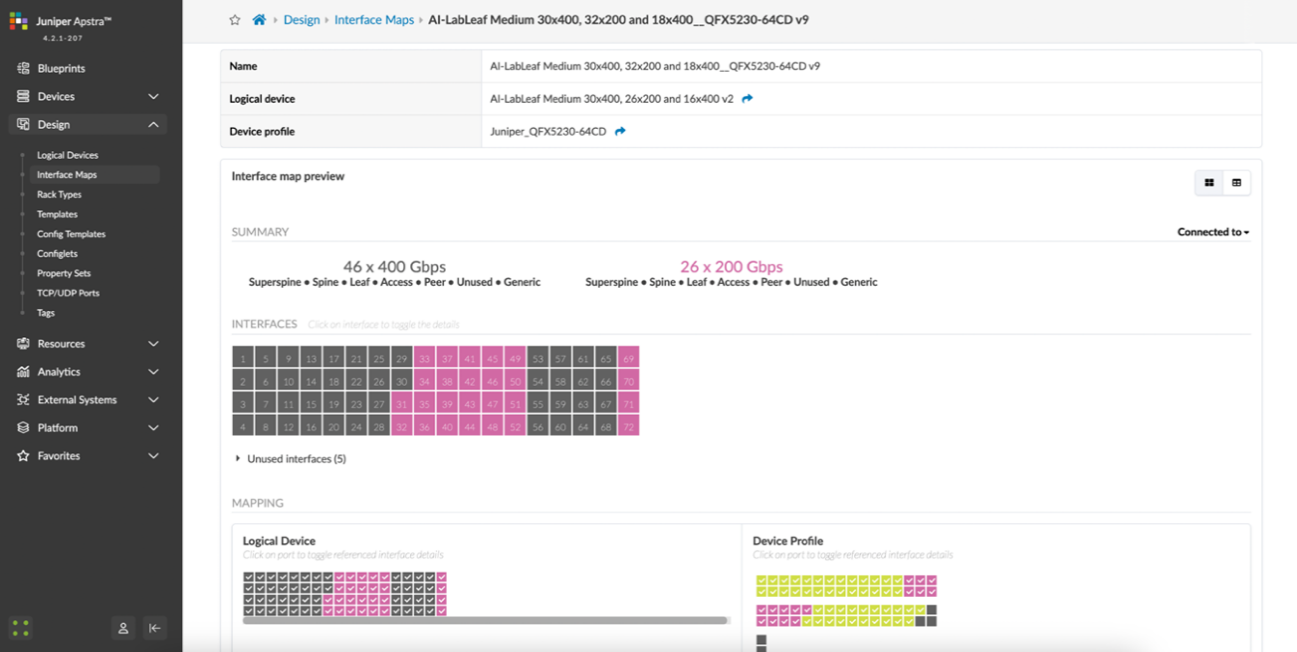
Task: Click the Design breadcrumb link
Action: click(x=301, y=20)
